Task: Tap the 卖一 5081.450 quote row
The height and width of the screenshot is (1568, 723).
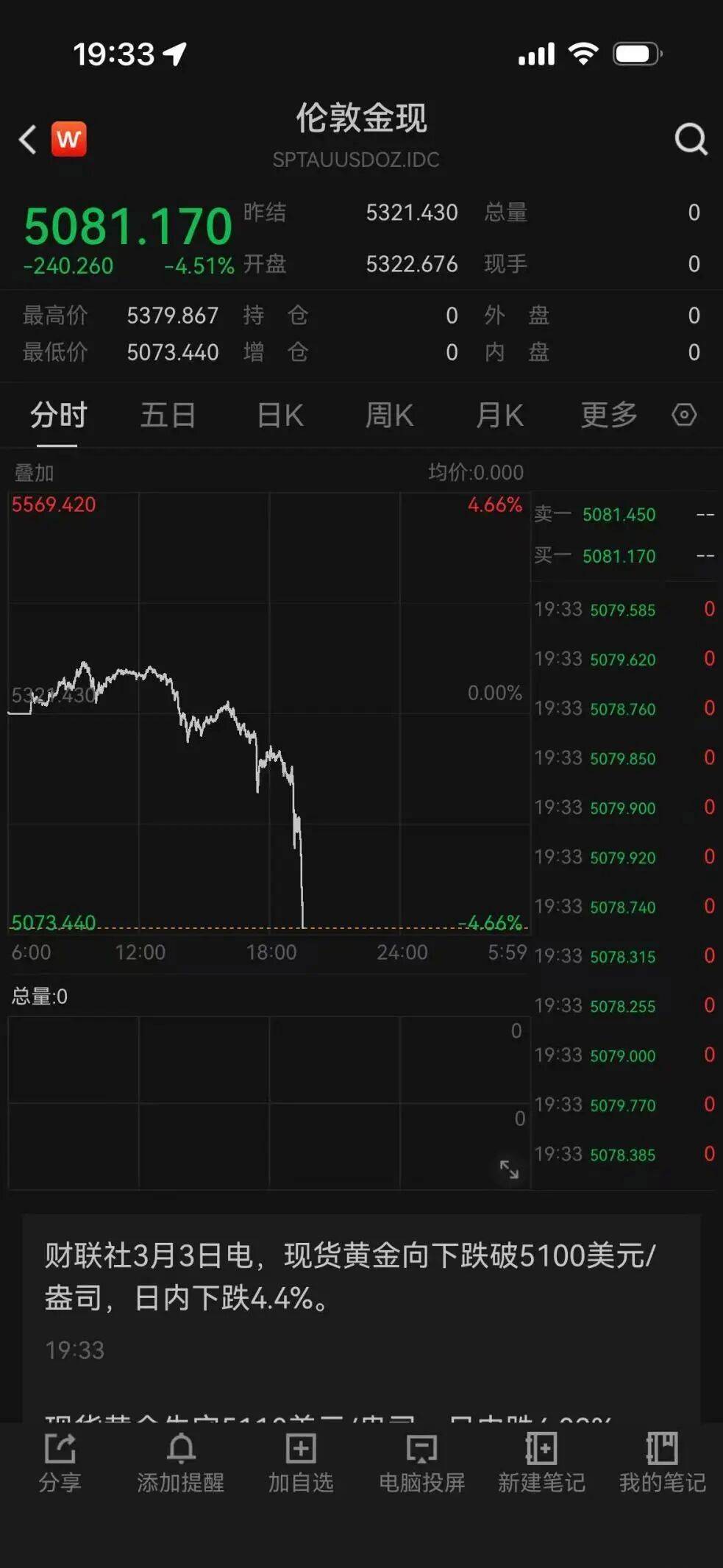Action: point(624,514)
